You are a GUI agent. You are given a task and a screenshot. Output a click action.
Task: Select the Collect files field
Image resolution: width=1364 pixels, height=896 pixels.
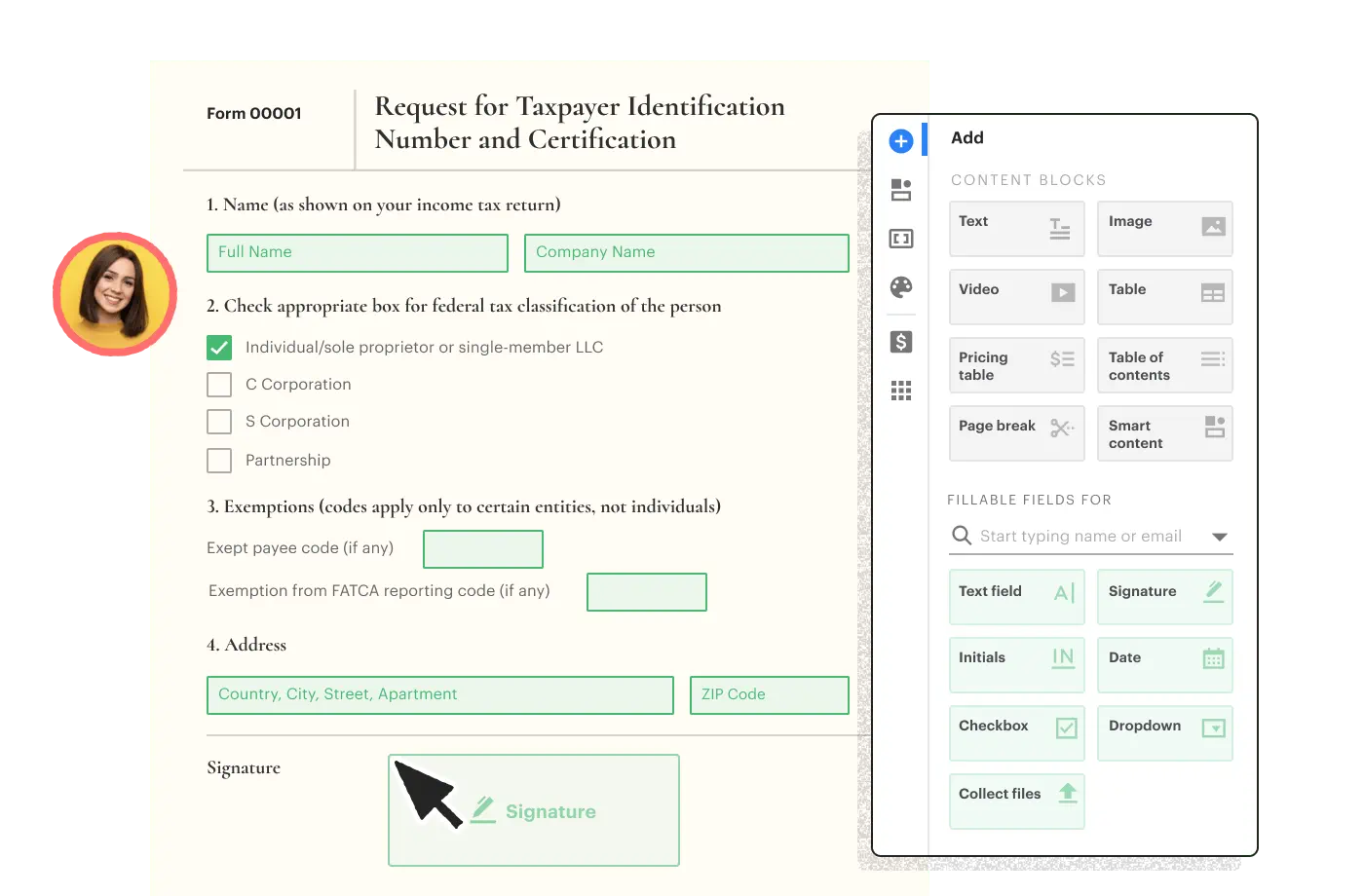click(x=1017, y=802)
